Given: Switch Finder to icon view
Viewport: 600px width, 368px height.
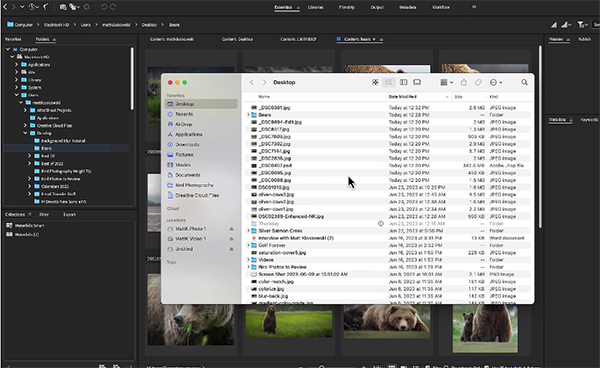Looking at the screenshot, I should click(375, 82).
